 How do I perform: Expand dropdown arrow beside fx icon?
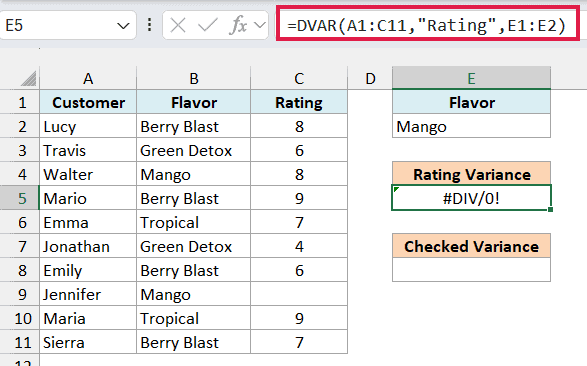tap(259, 25)
